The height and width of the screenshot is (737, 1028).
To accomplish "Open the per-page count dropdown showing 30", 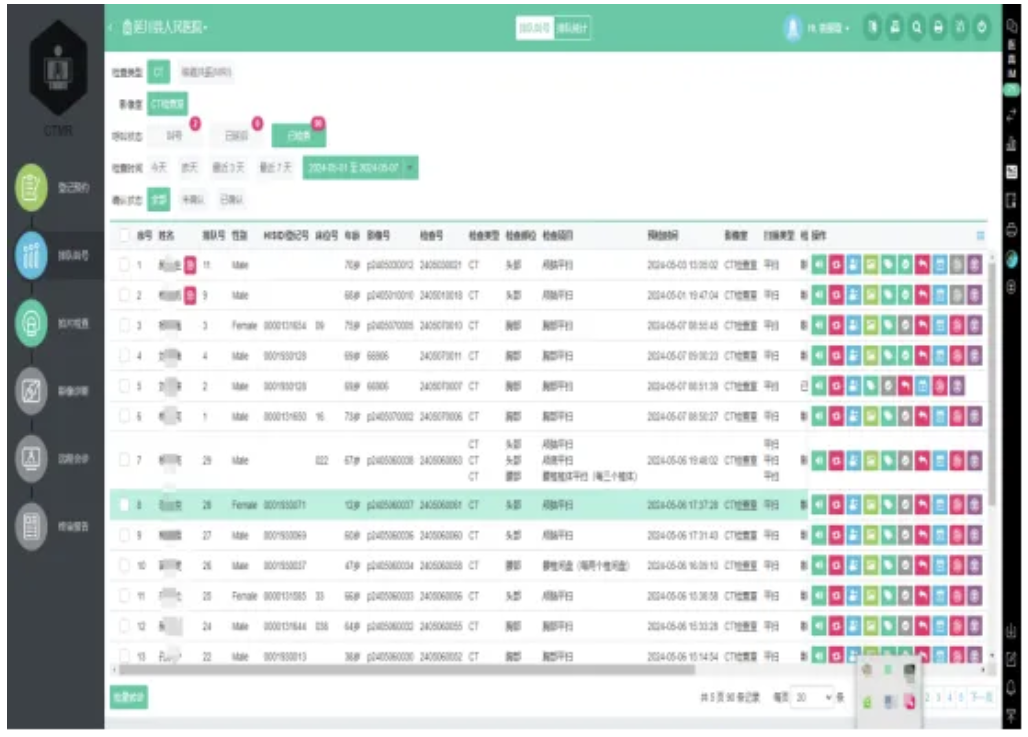I will tap(812, 696).
